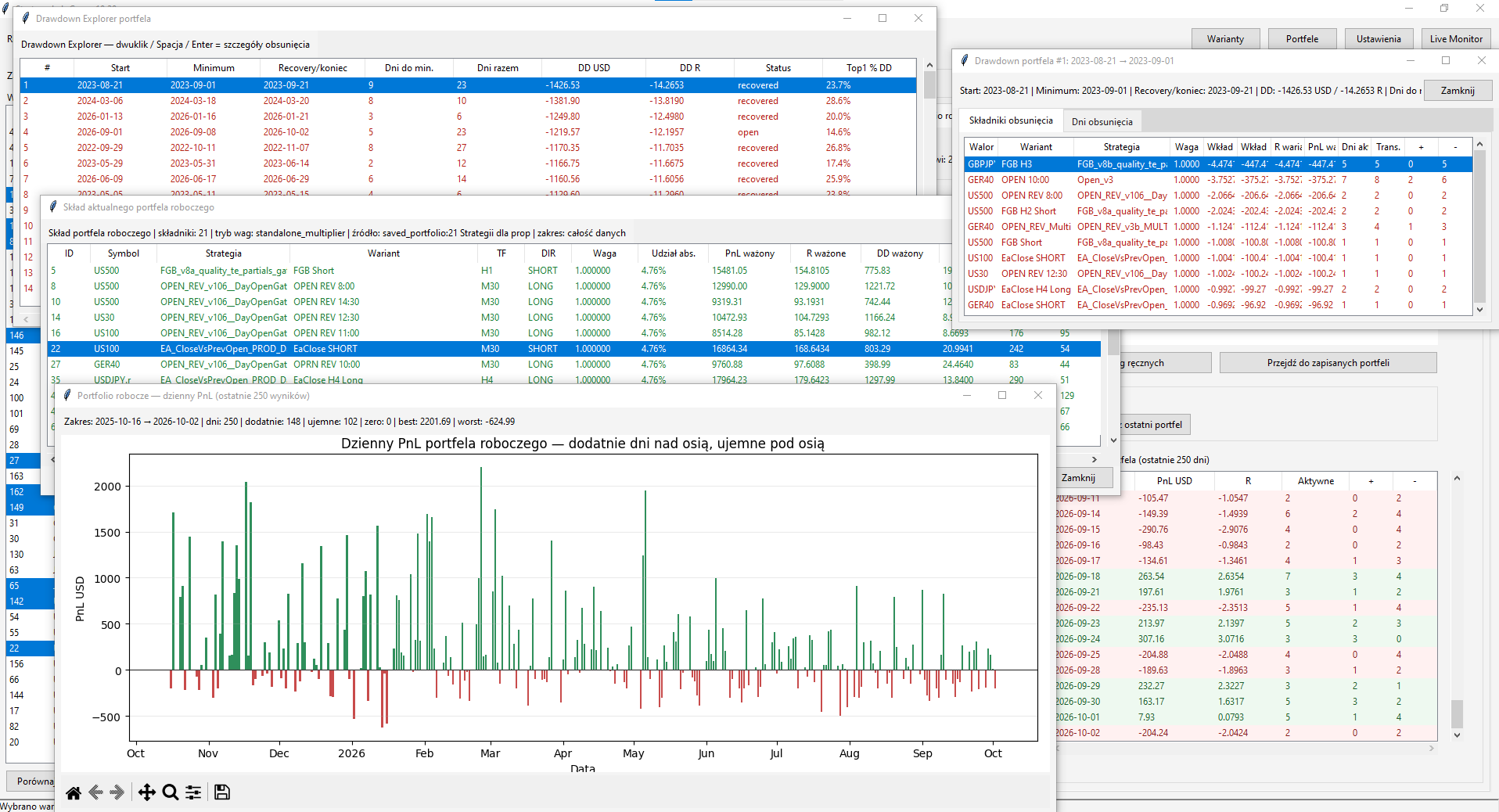This screenshot has height=812, width=1499.
Task: Select drawdown row starting 2026-09-01 with open status
Action: [469, 132]
